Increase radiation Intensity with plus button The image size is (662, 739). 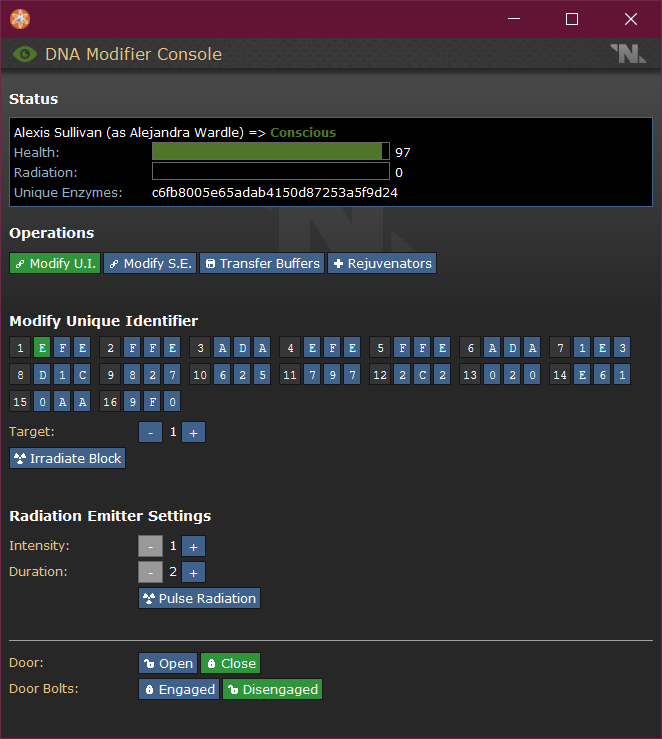click(x=193, y=546)
